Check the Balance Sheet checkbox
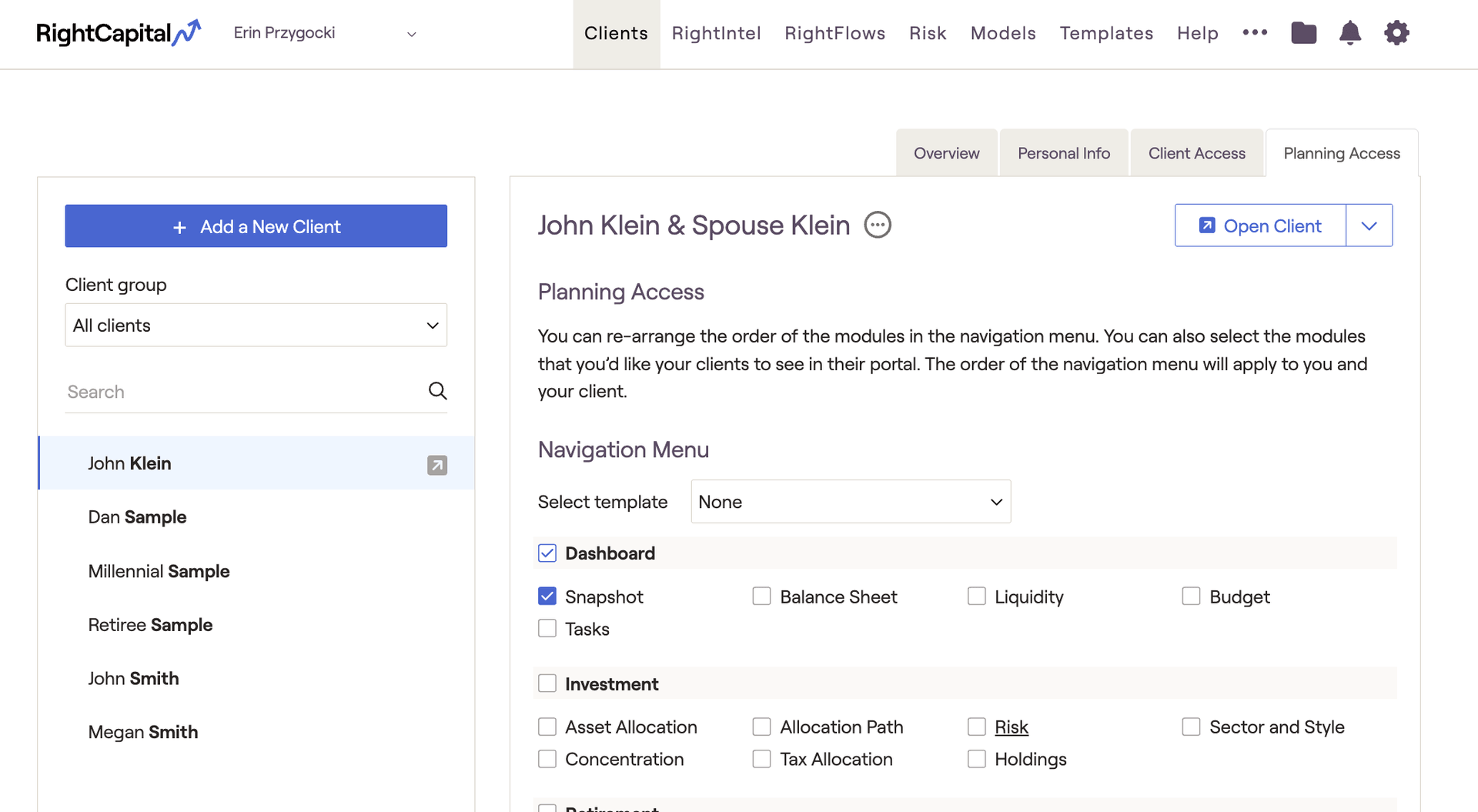 pyautogui.click(x=761, y=596)
